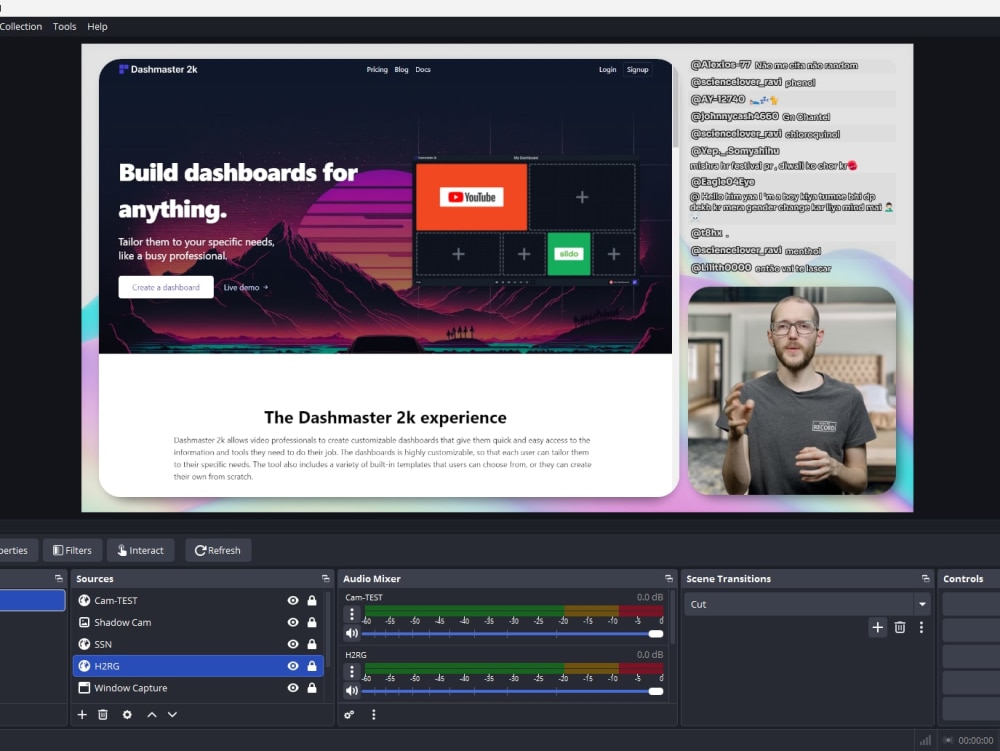The height and width of the screenshot is (751, 1000).
Task: Mute the Cam-TEST audio channel
Action: tap(351, 633)
